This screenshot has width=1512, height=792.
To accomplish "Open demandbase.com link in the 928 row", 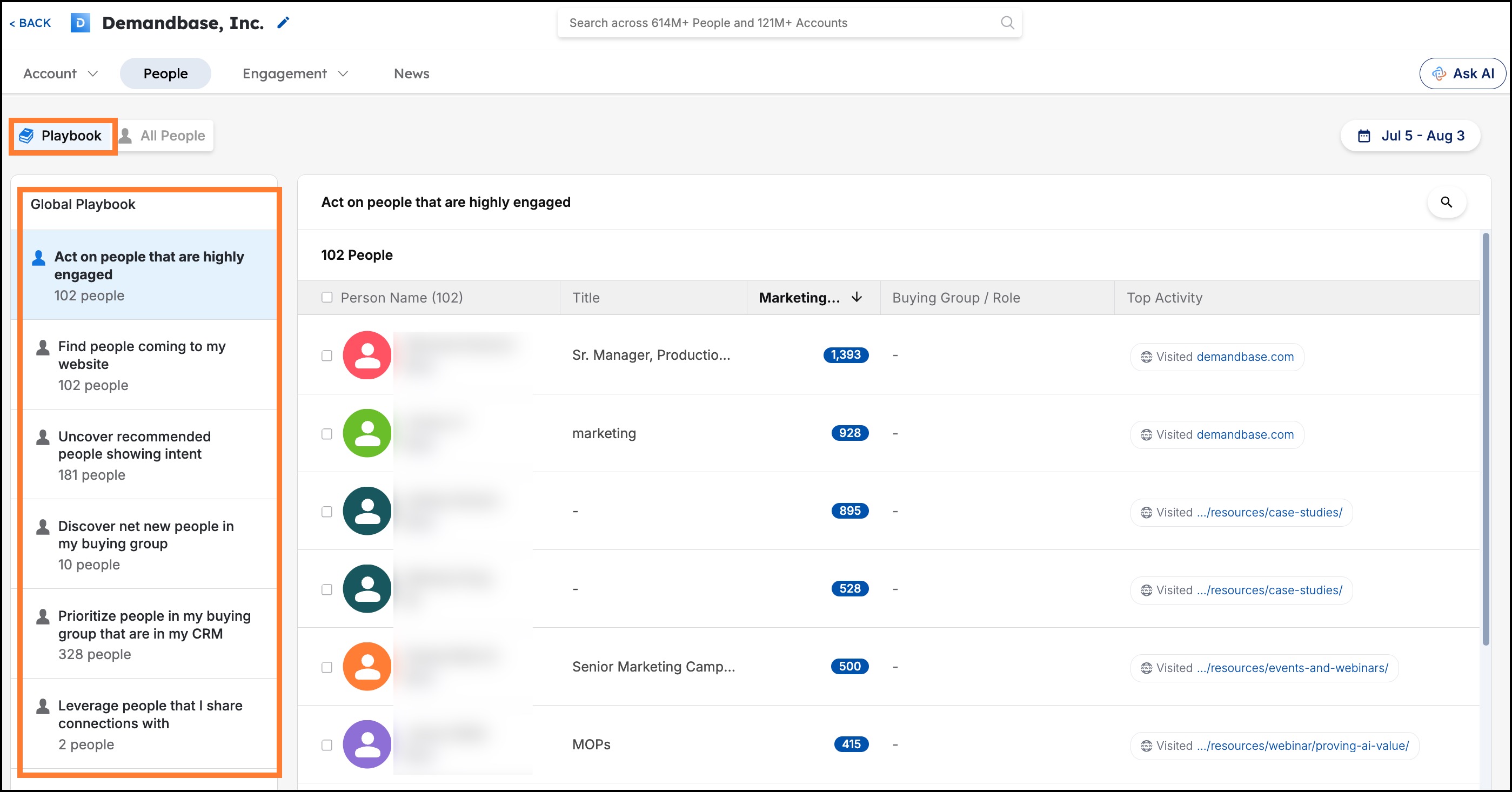I will coord(1245,435).
